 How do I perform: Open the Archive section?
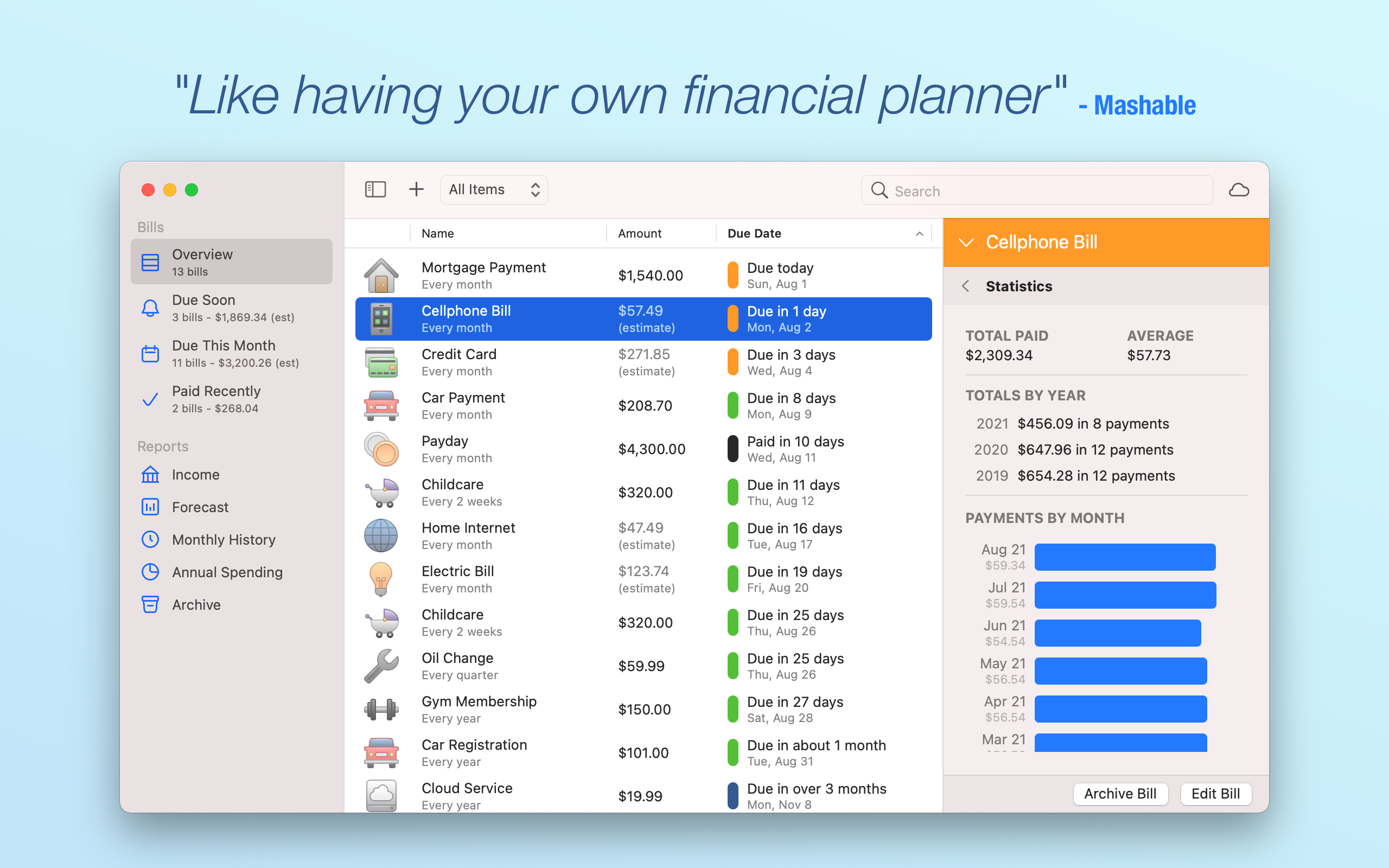pos(196,604)
